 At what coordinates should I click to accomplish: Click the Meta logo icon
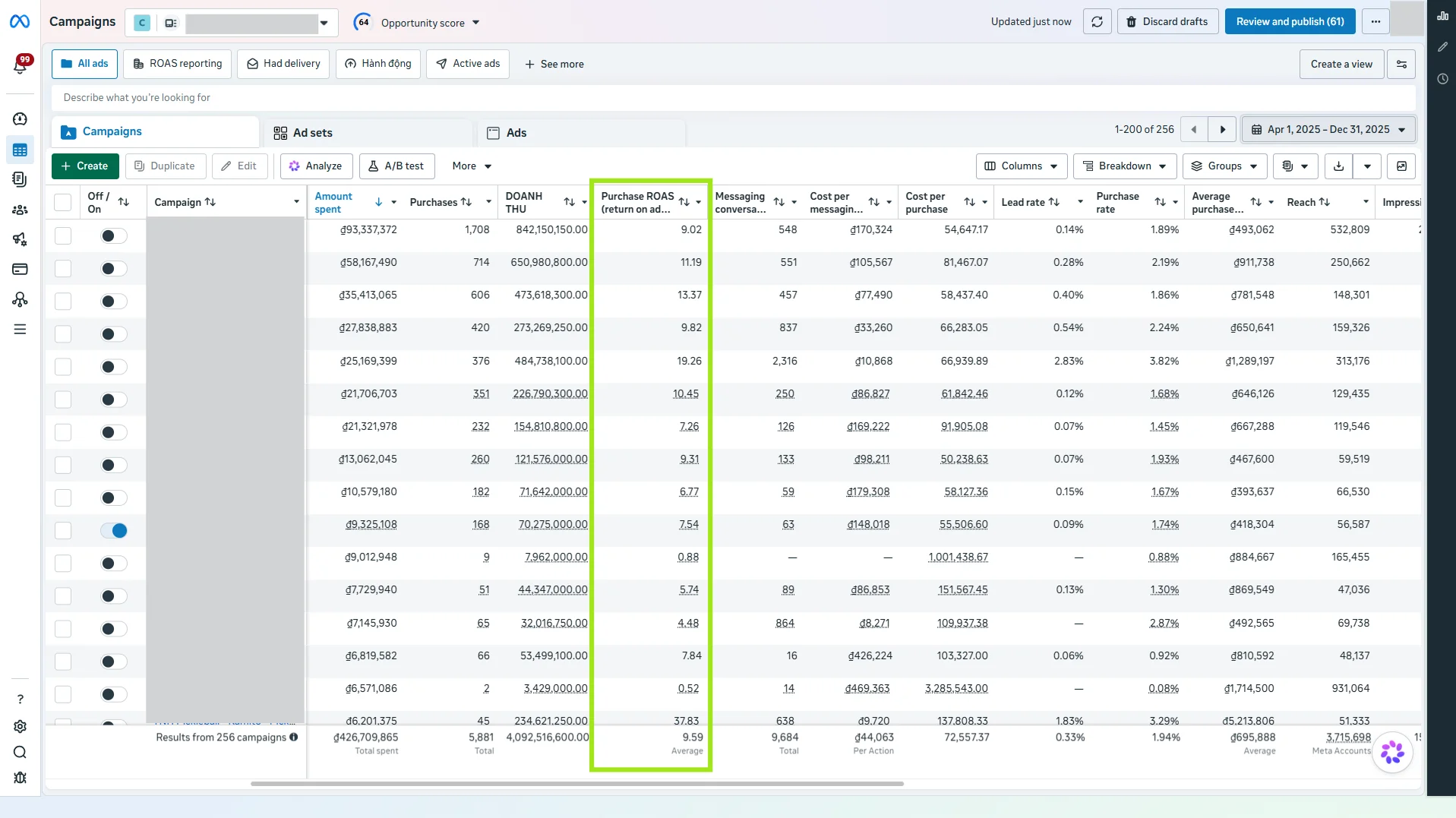pos(20,21)
